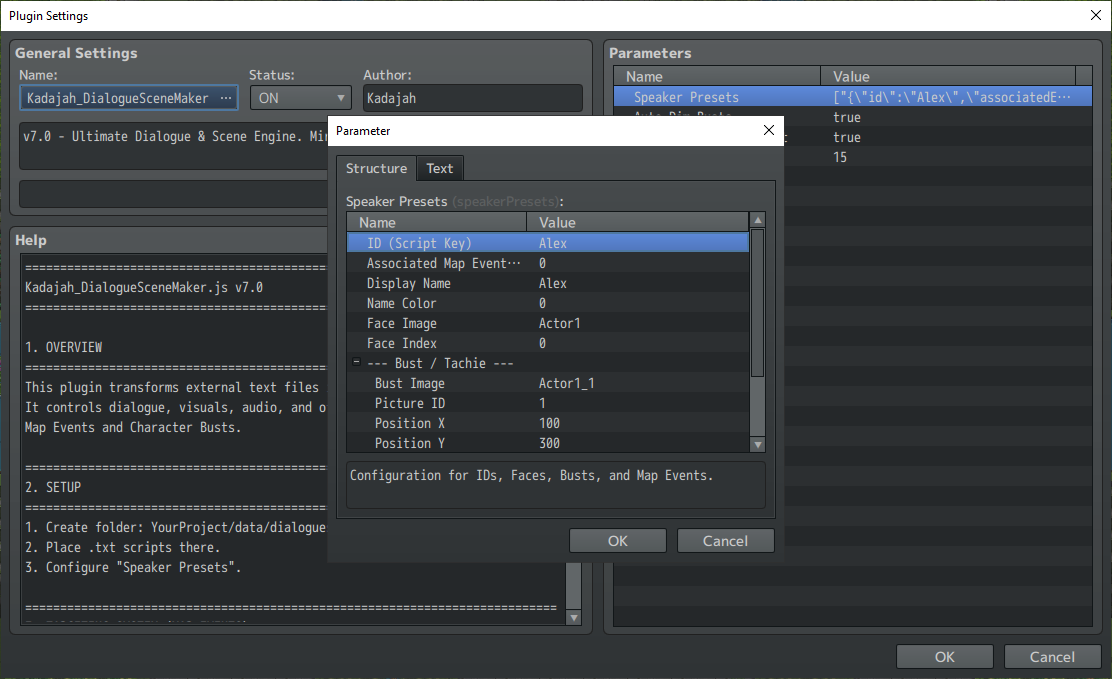
Task: Click the structure list scrollbar thumb
Action: (x=757, y=303)
